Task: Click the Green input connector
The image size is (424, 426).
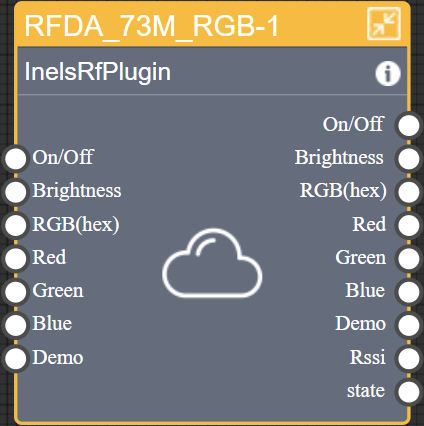Action: coord(15,291)
